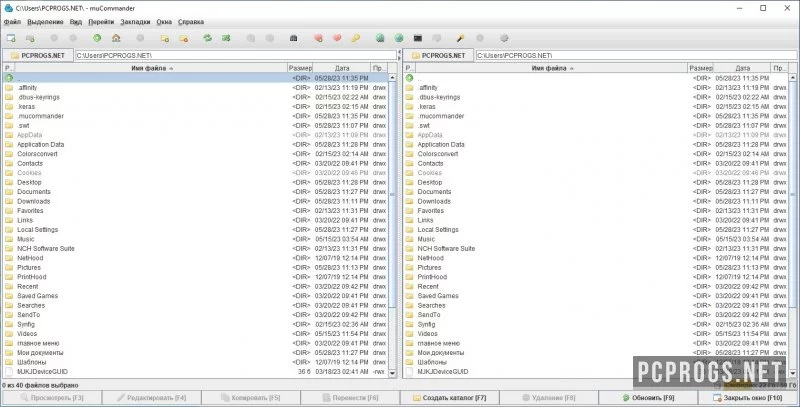Click Закрыть окно [F10] button

tap(748, 397)
